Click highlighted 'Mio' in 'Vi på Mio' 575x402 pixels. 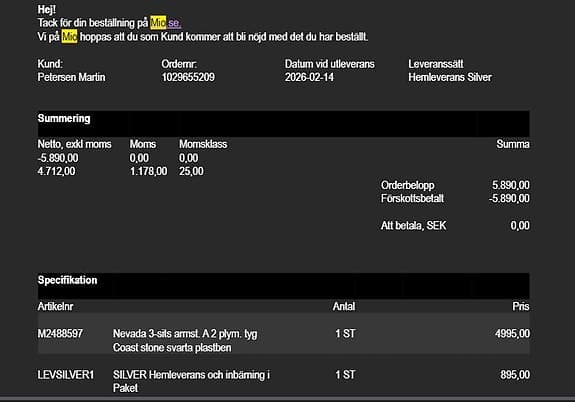pos(69,37)
